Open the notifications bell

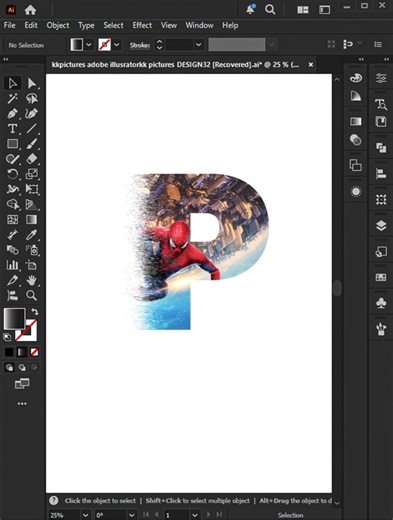coord(251,9)
